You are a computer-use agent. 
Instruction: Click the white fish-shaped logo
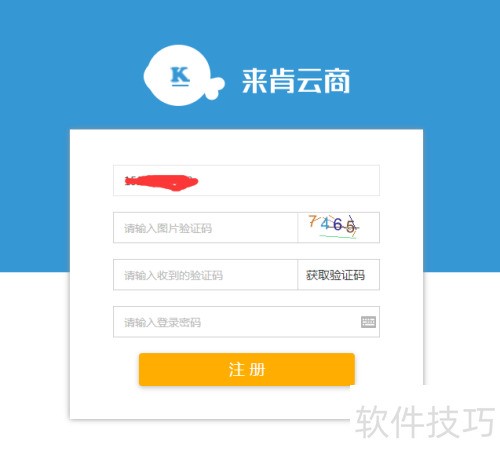tap(183, 75)
